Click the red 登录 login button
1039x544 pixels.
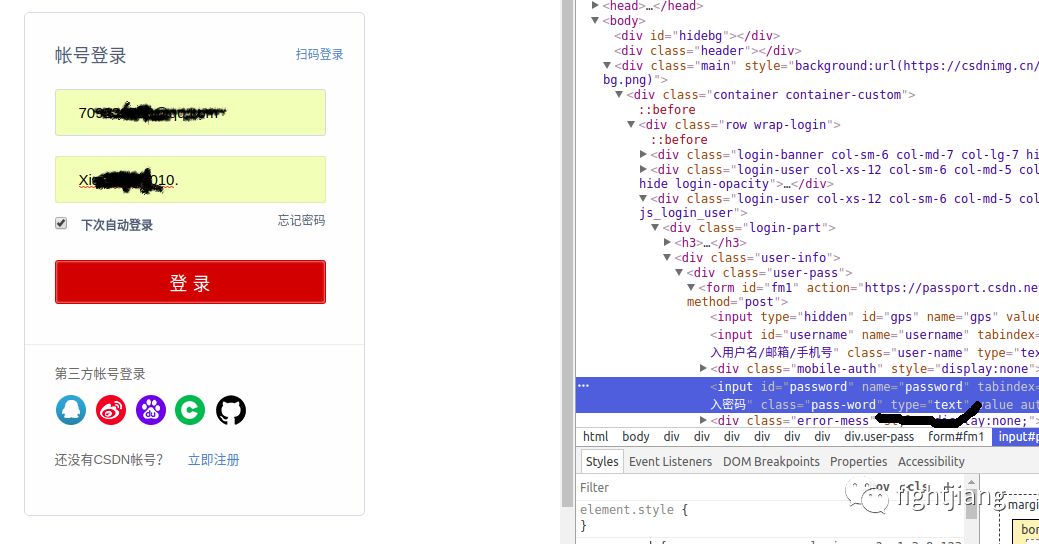(x=190, y=282)
